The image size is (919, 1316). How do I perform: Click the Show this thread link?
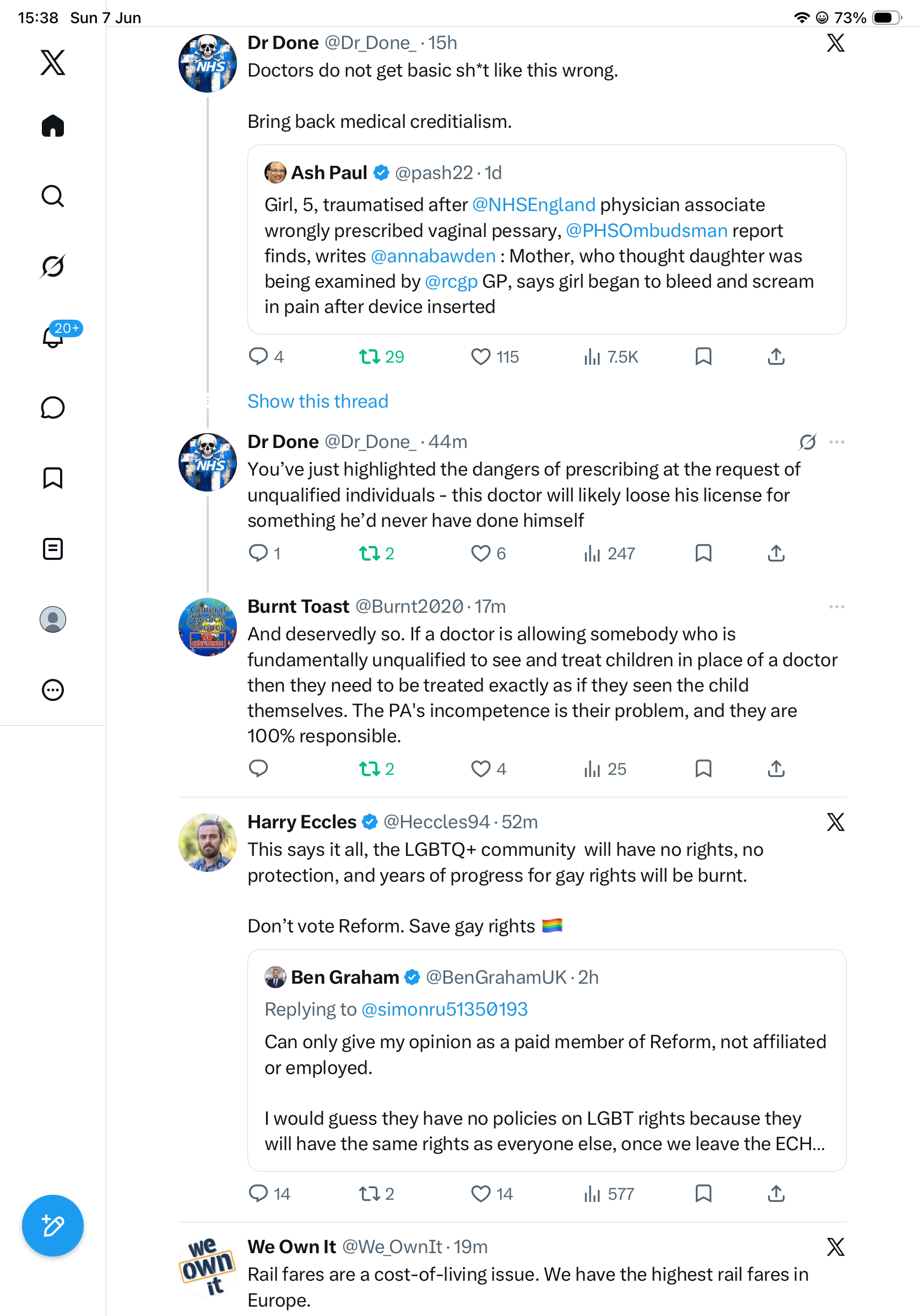pos(318,401)
